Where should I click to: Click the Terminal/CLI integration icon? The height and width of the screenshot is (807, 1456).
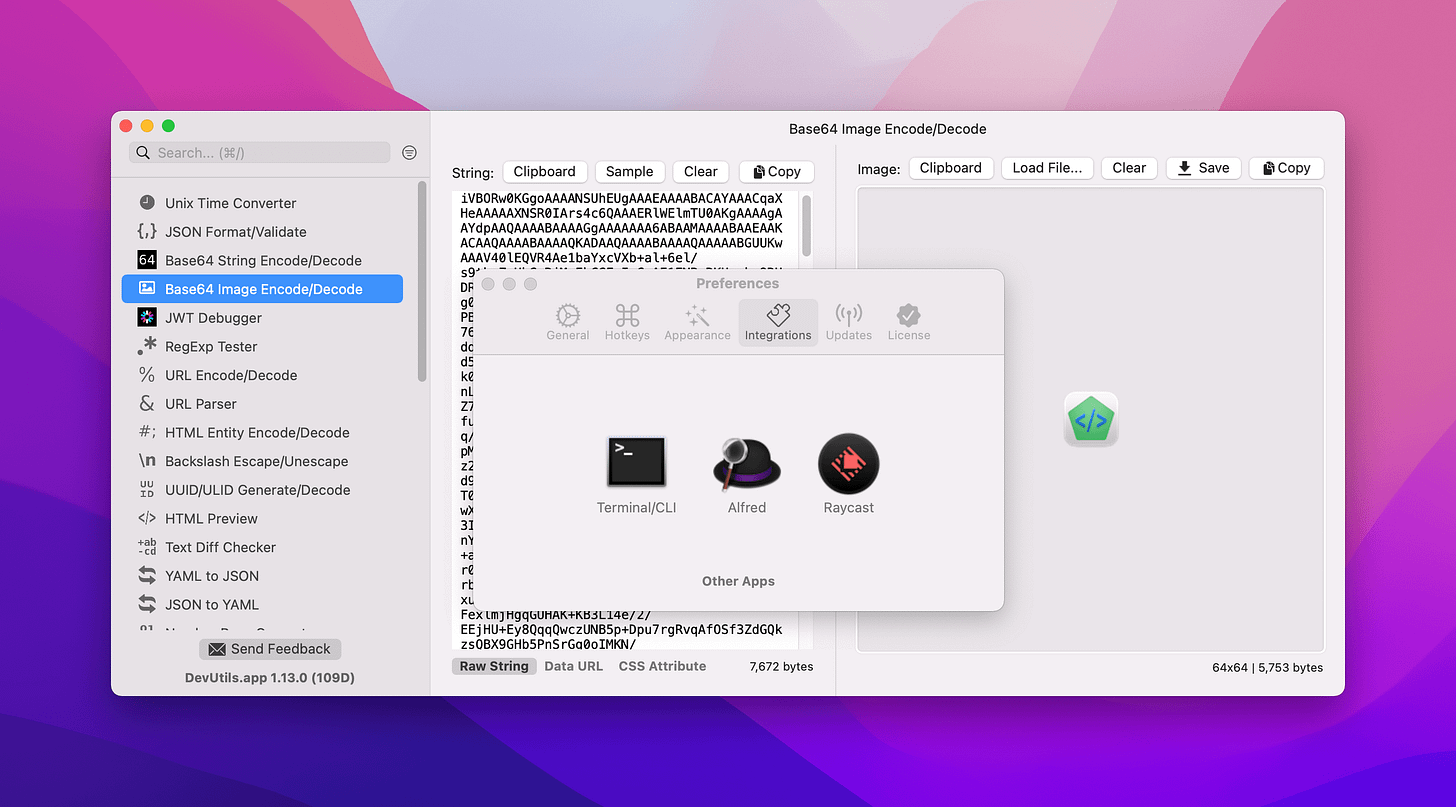pyautogui.click(x=637, y=463)
